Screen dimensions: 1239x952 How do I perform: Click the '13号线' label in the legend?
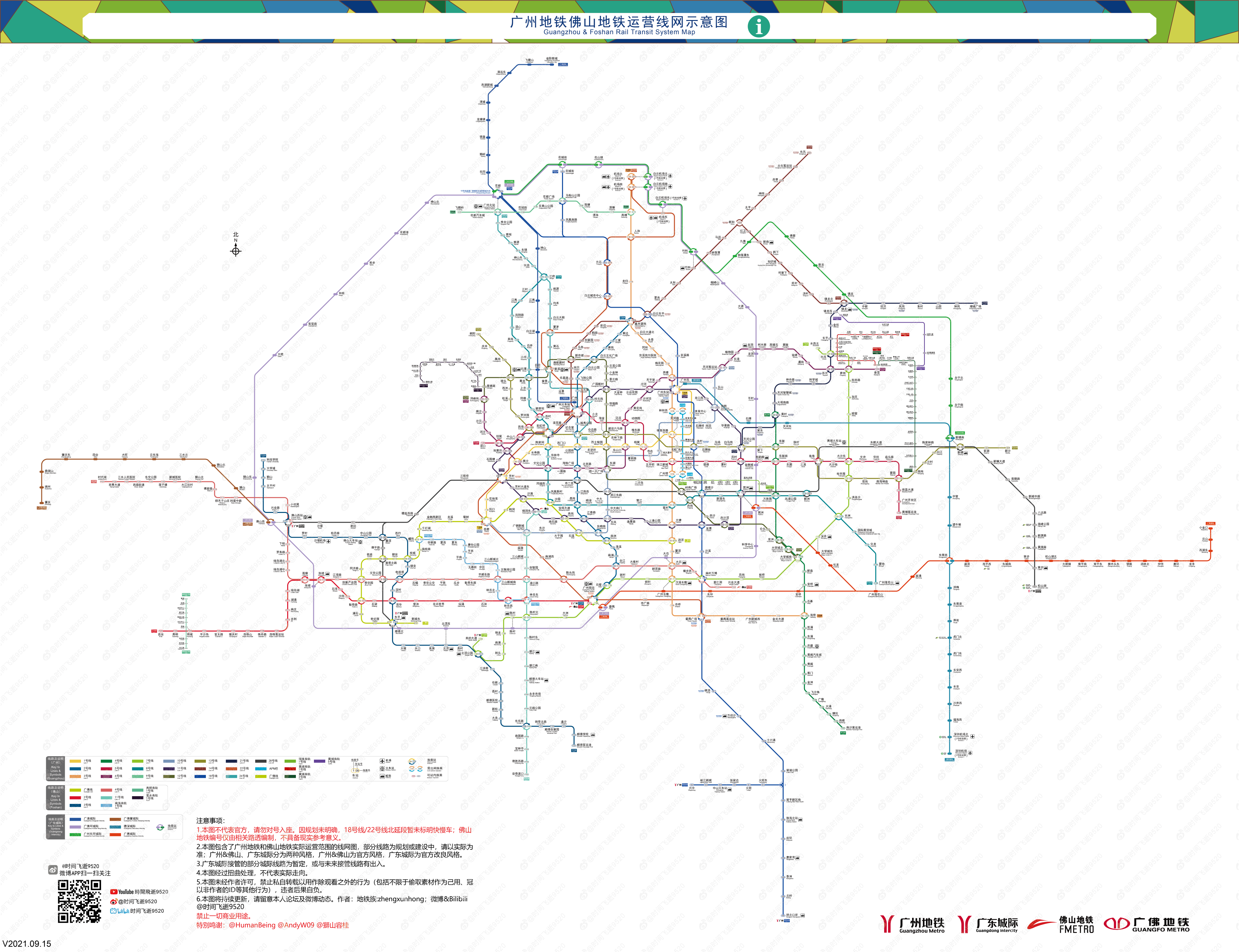click(213, 761)
